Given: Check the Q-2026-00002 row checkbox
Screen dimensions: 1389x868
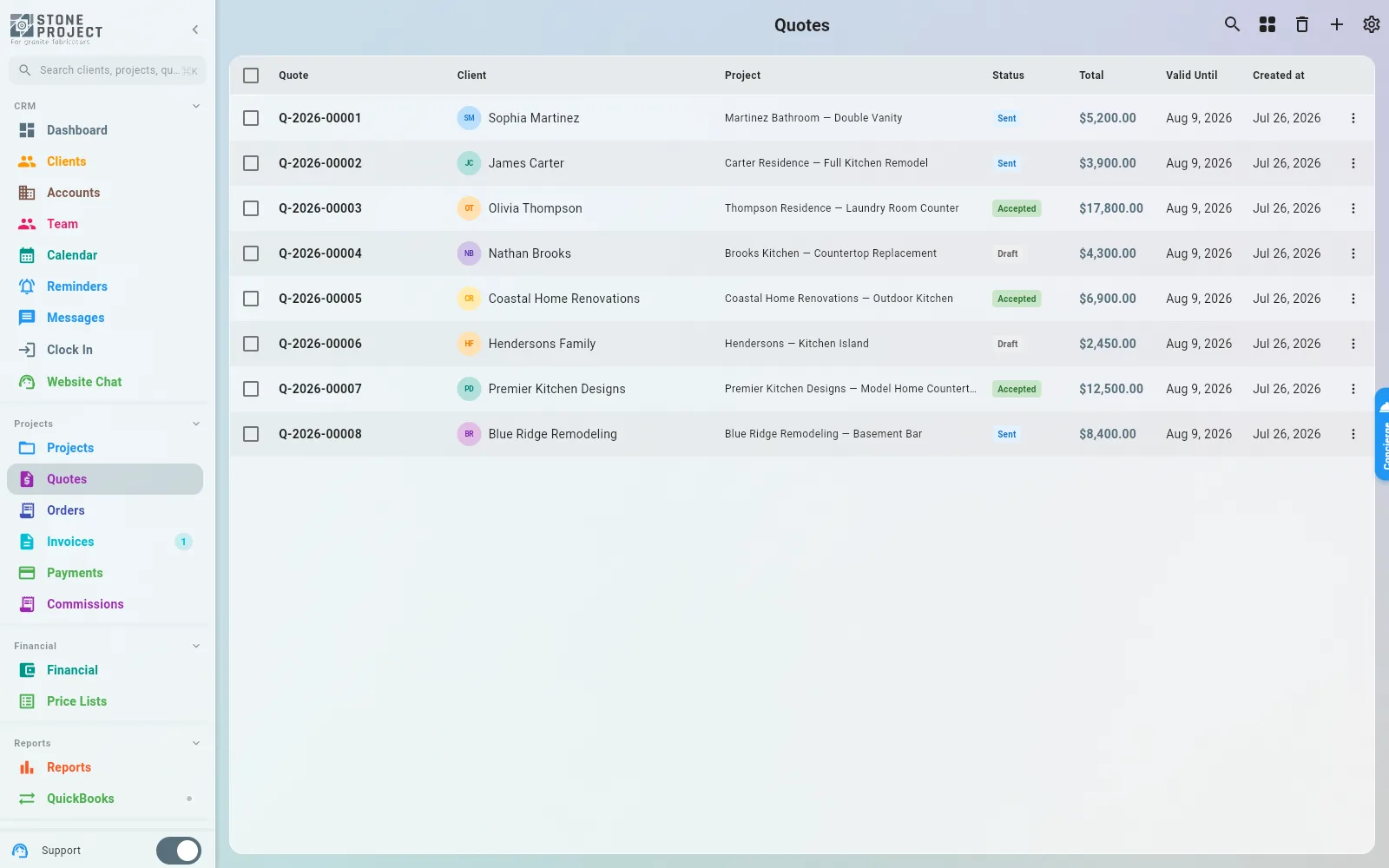Looking at the screenshot, I should point(251,163).
